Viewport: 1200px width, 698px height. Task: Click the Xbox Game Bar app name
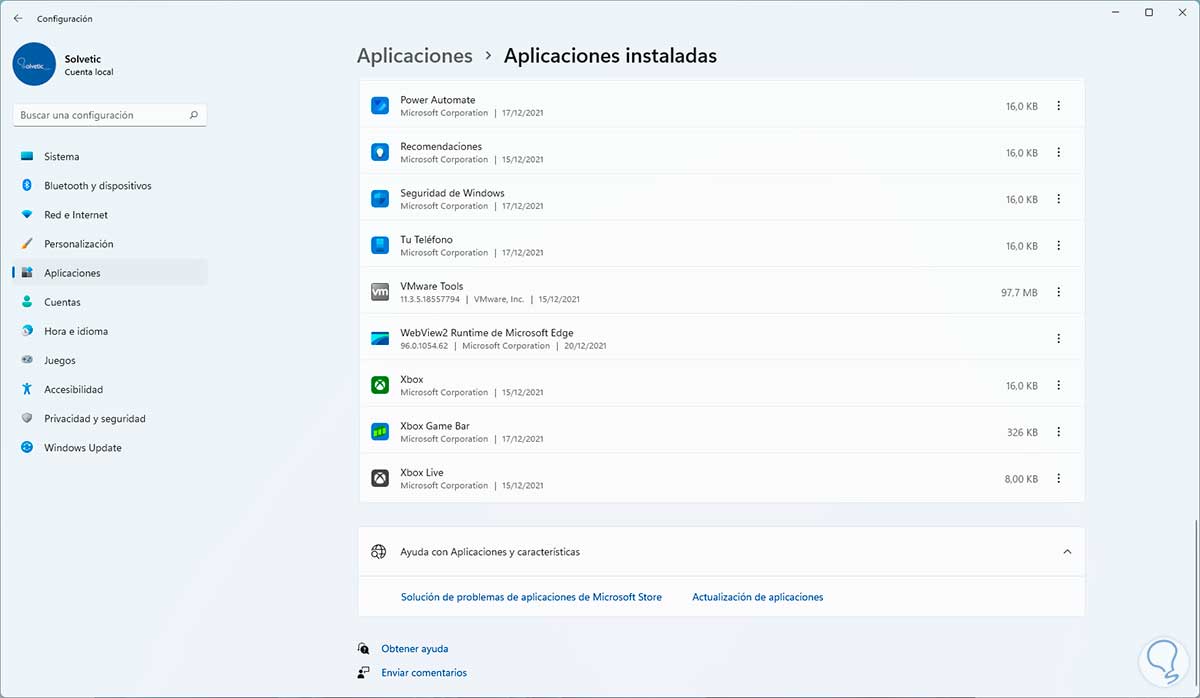pyautogui.click(x=435, y=426)
